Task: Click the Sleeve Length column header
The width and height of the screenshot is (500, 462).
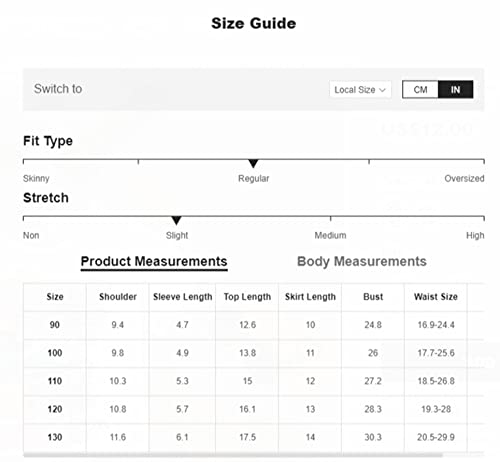Action: coord(182,297)
